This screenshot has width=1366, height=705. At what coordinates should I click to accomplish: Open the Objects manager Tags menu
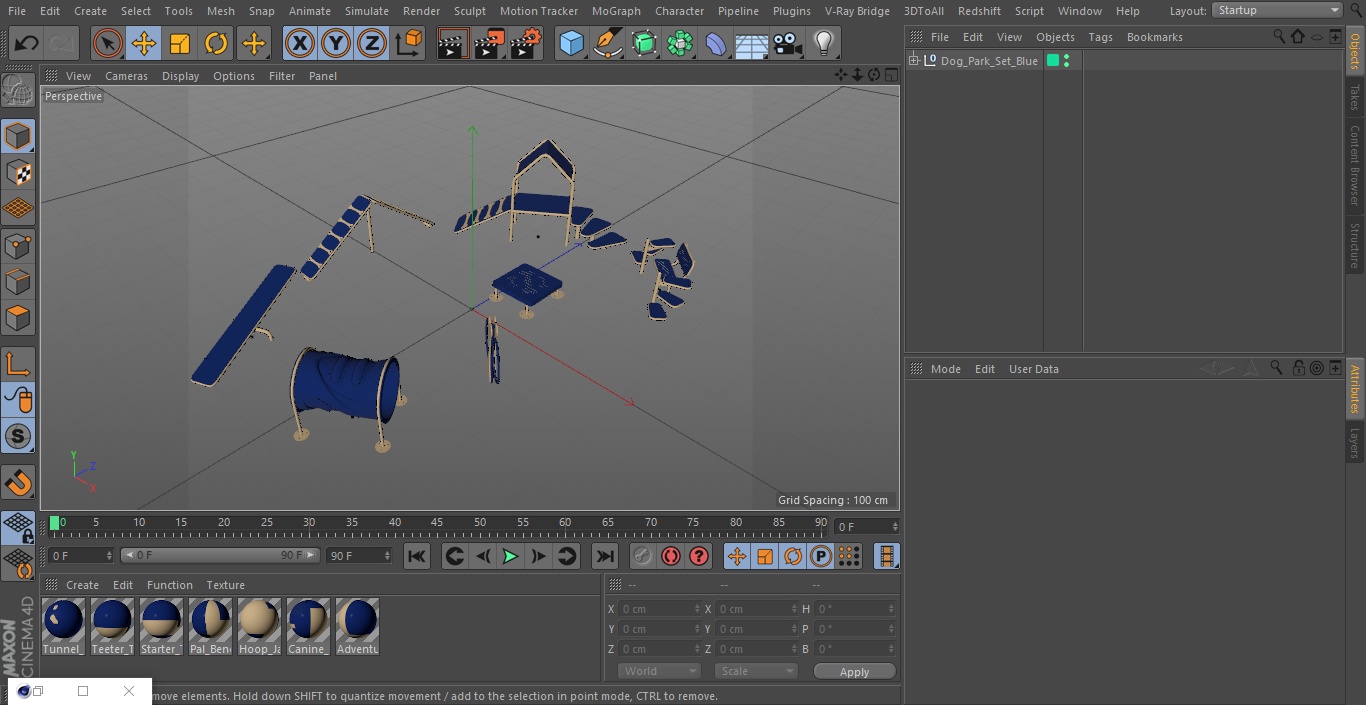1100,37
